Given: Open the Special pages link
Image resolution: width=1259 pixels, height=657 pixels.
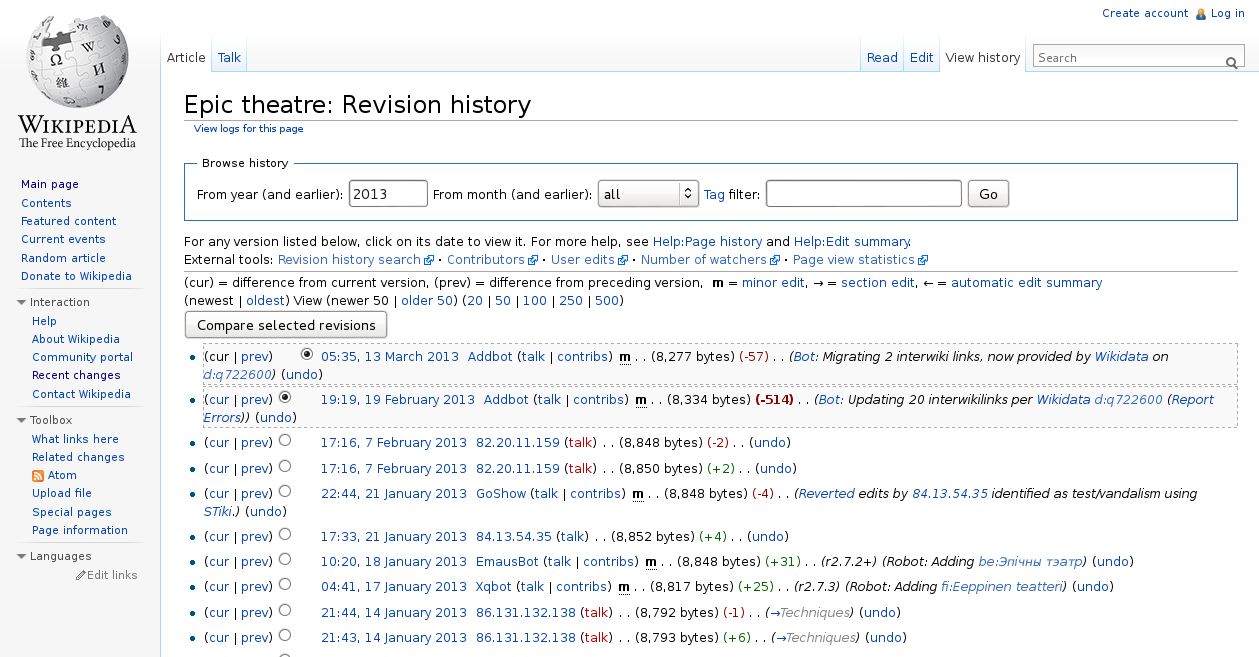Looking at the screenshot, I should click(x=72, y=512).
